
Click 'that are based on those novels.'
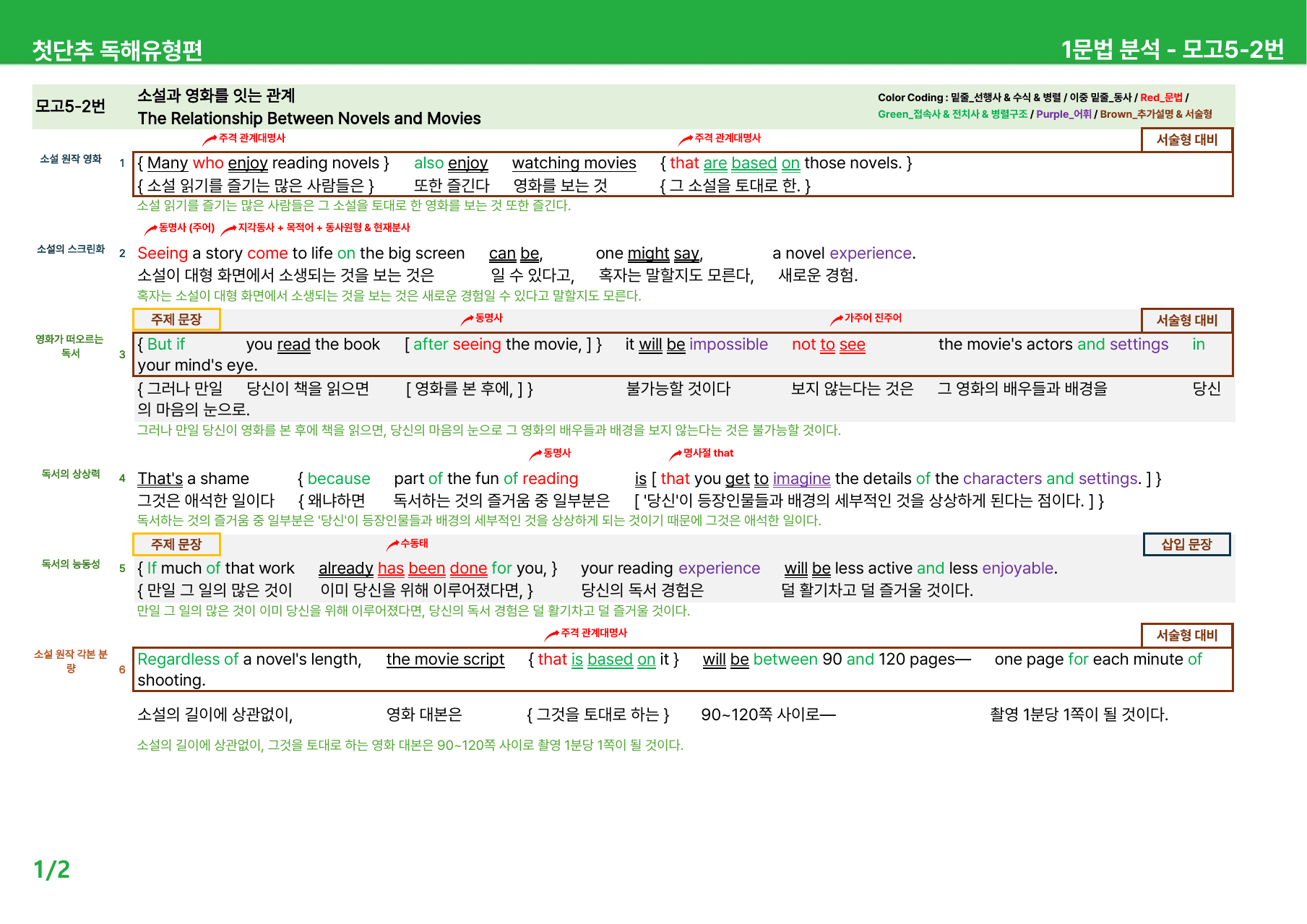[x=786, y=163]
